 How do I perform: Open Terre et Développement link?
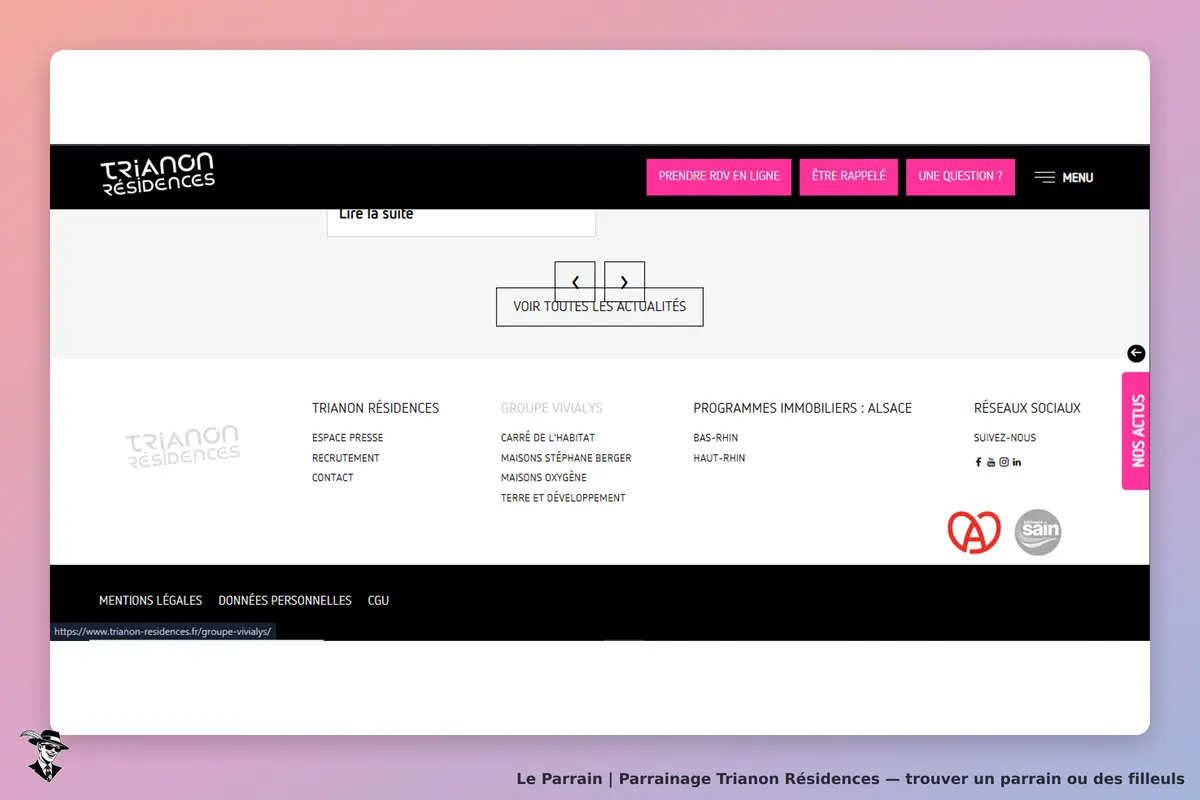pyautogui.click(x=563, y=498)
